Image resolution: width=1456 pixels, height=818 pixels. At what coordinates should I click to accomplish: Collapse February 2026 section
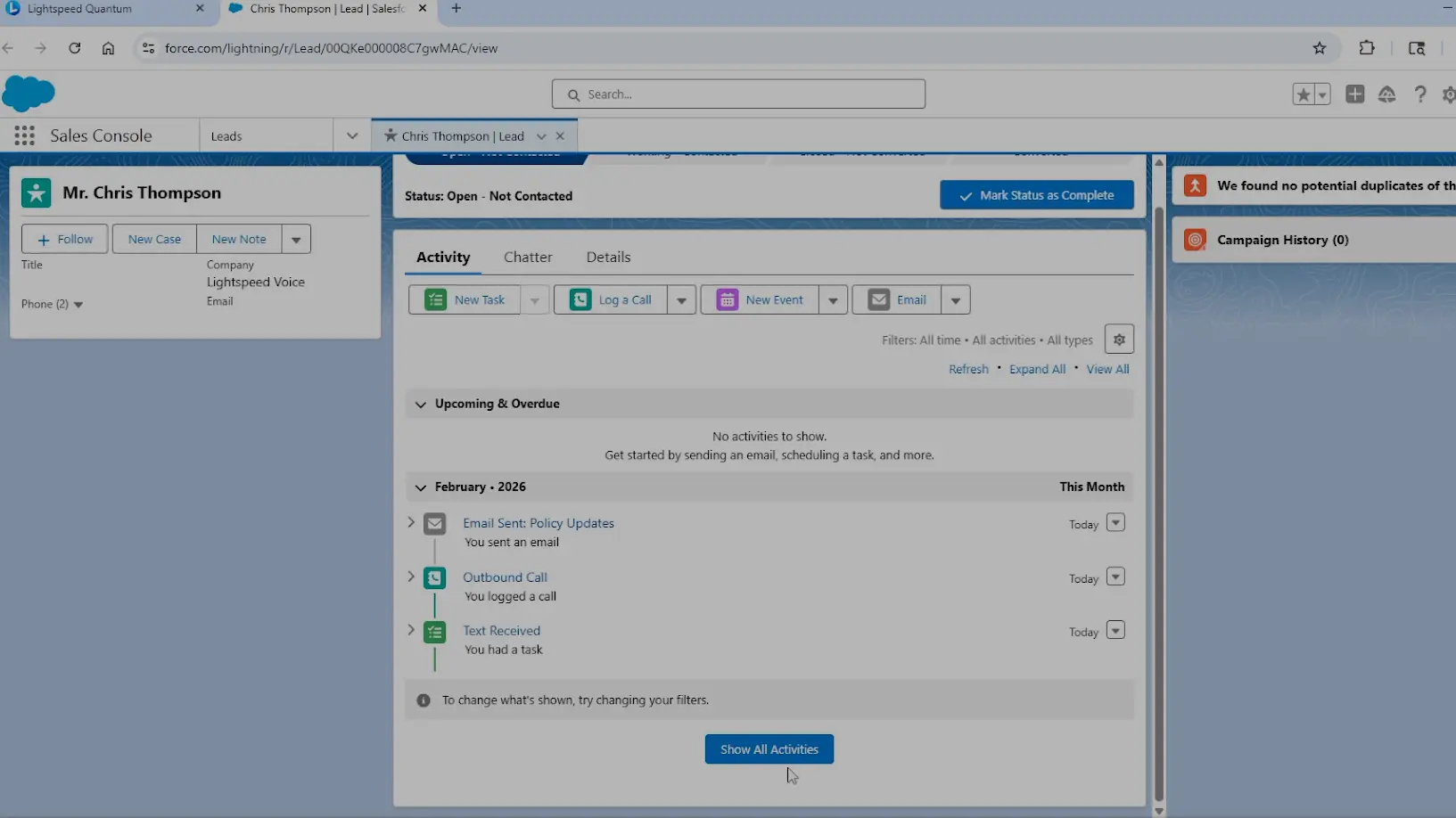[x=421, y=487]
